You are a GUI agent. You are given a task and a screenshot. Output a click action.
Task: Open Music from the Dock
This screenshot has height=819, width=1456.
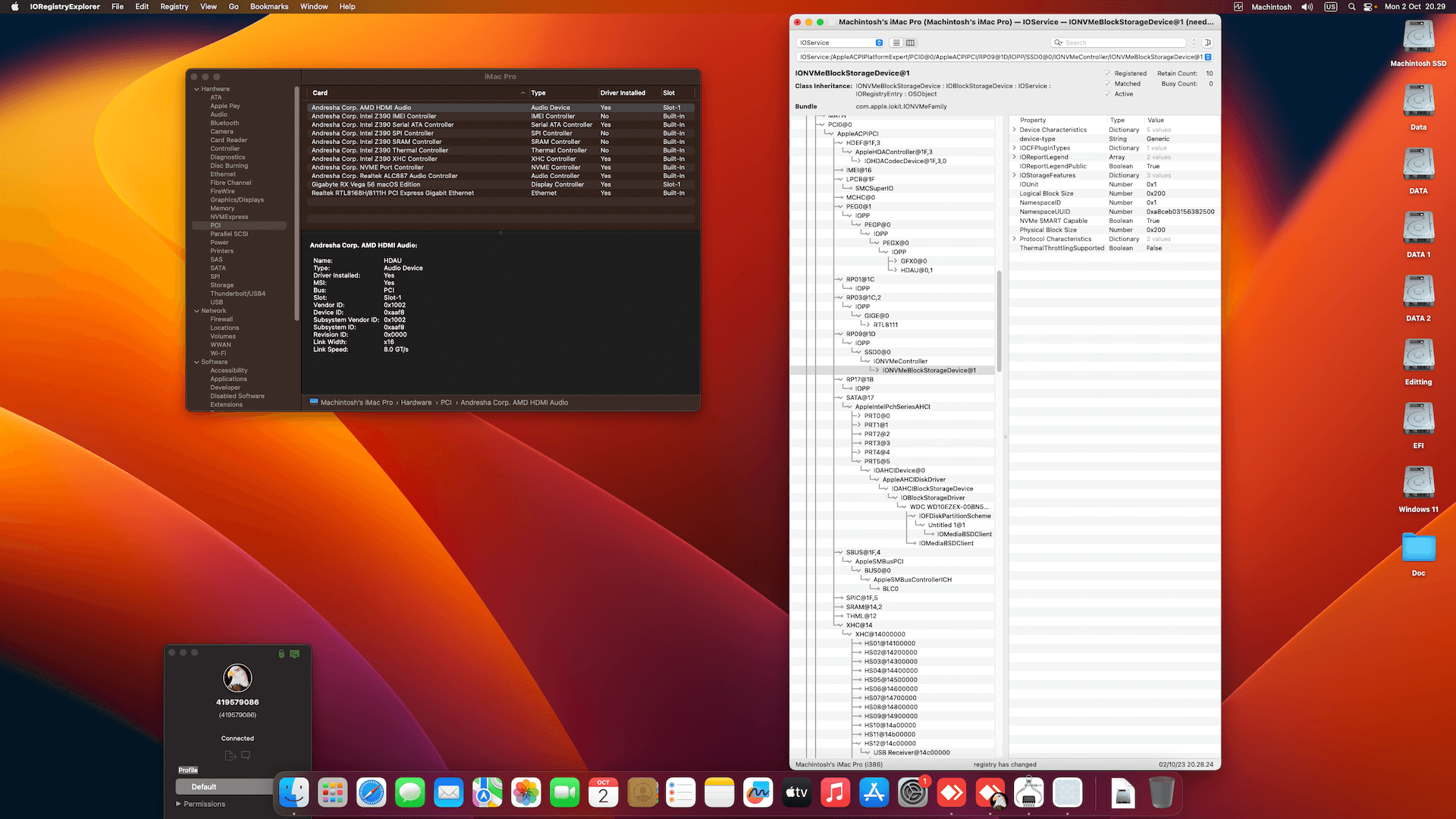835,792
